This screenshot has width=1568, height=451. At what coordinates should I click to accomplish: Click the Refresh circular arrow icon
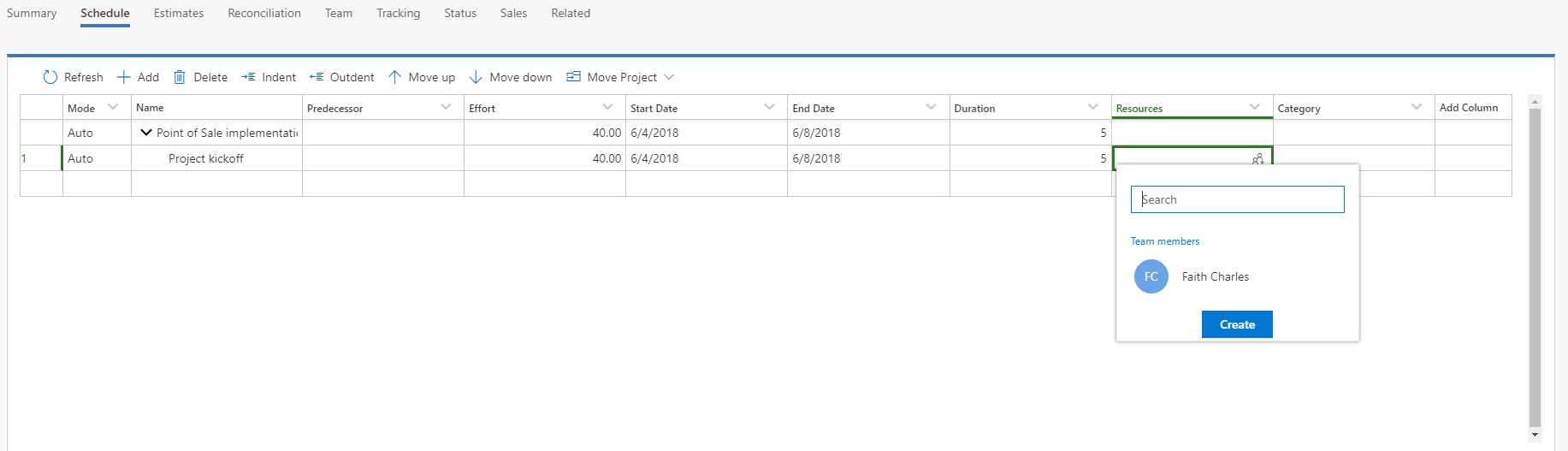50,77
